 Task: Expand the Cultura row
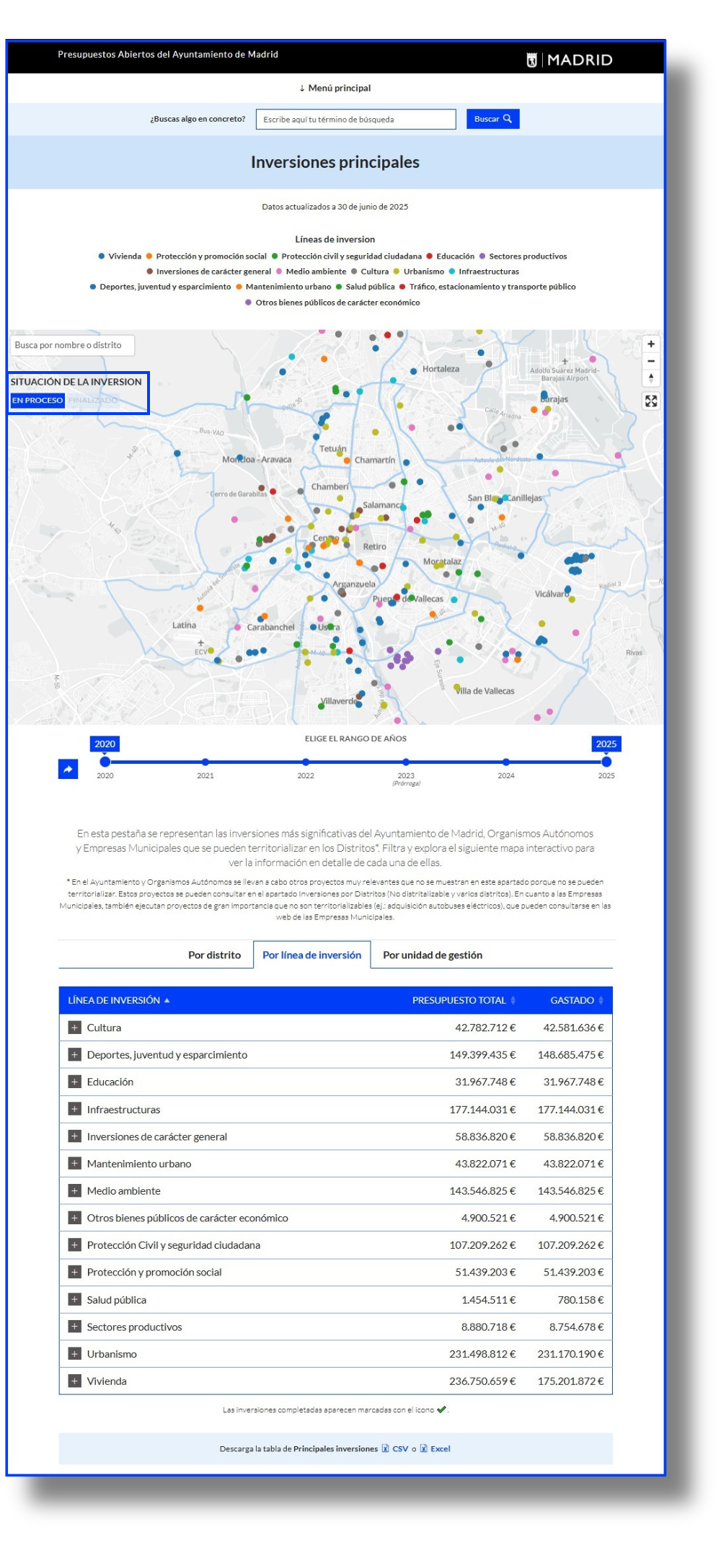coord(74,1028)
